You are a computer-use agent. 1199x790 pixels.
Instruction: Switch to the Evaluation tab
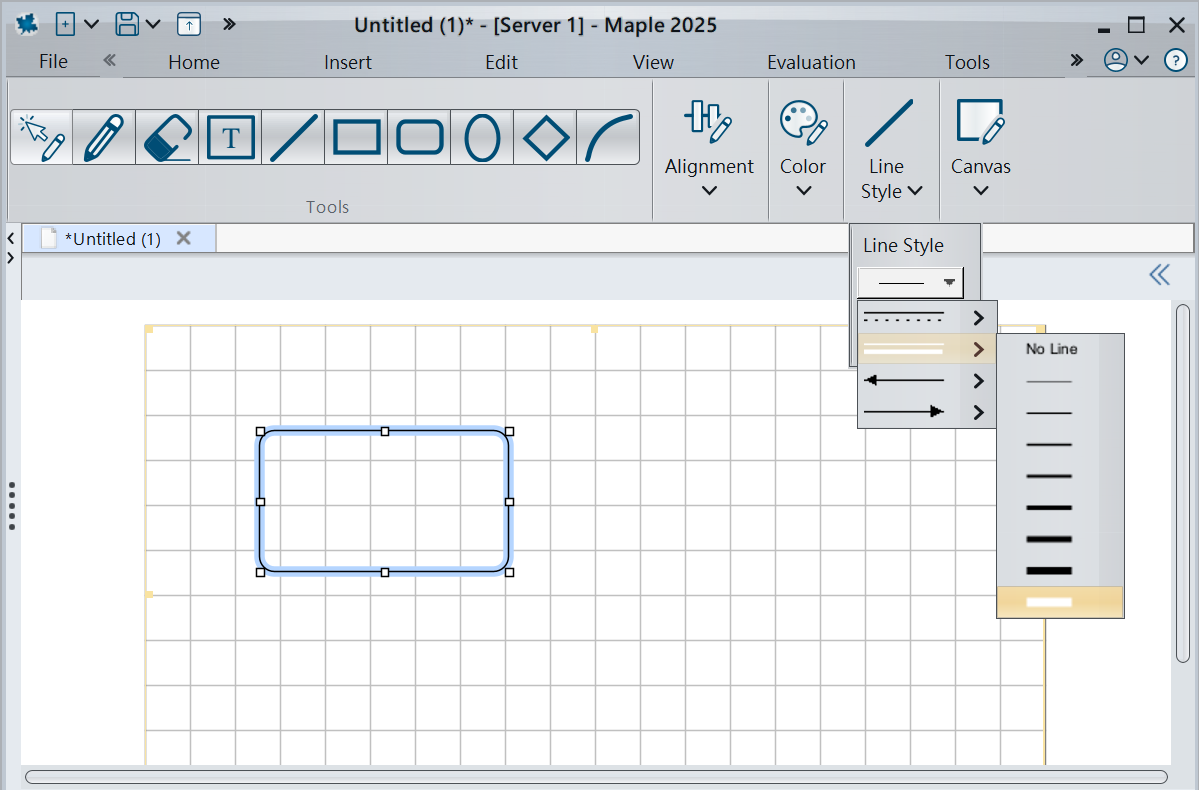811,62
